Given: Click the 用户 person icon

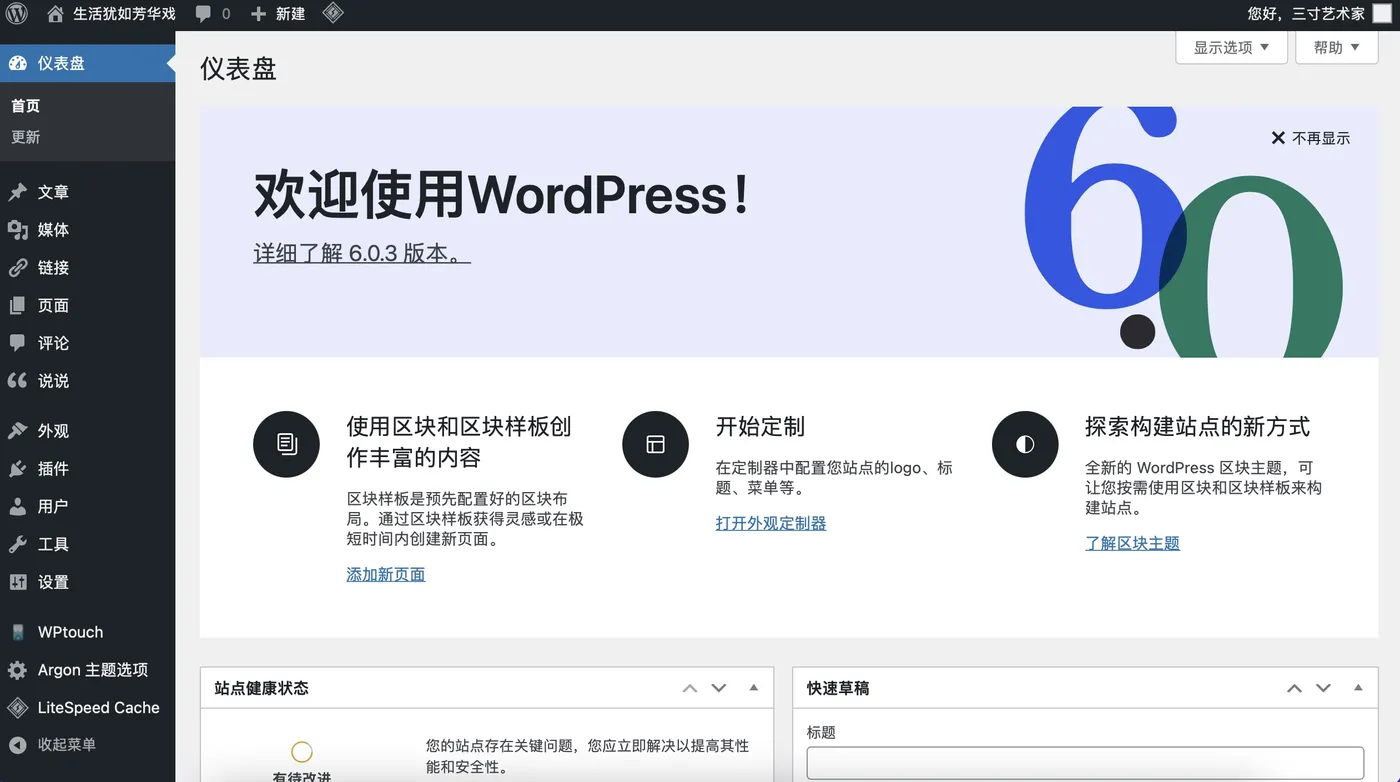Looking at the screenshot, I should pos(18,506).
